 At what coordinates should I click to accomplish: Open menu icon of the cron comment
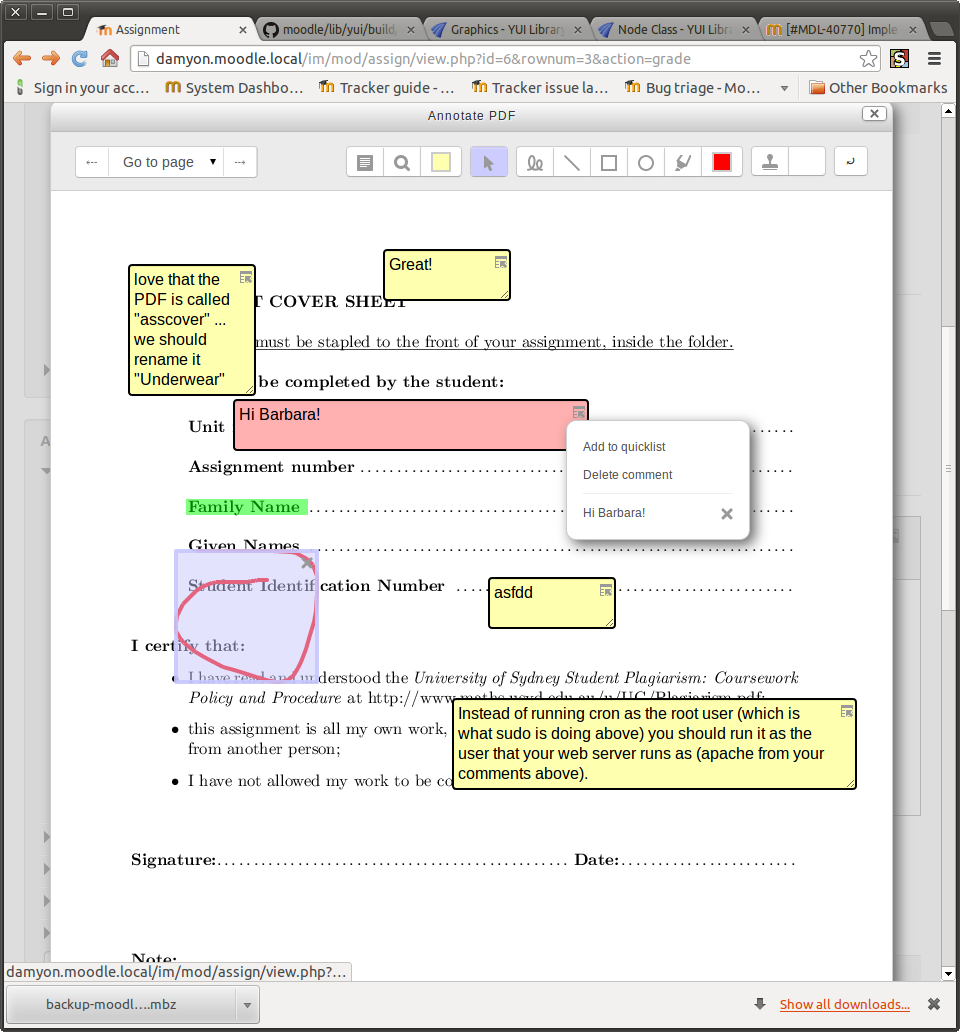[x=847, y=711]
